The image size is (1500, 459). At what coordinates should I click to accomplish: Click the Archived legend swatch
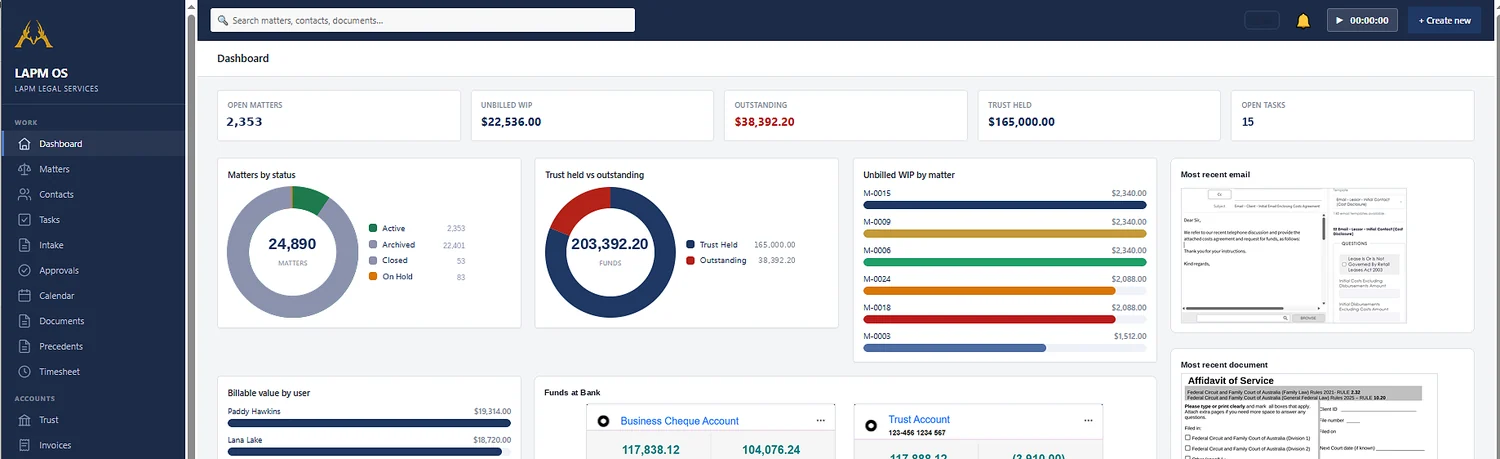(373, 245)
